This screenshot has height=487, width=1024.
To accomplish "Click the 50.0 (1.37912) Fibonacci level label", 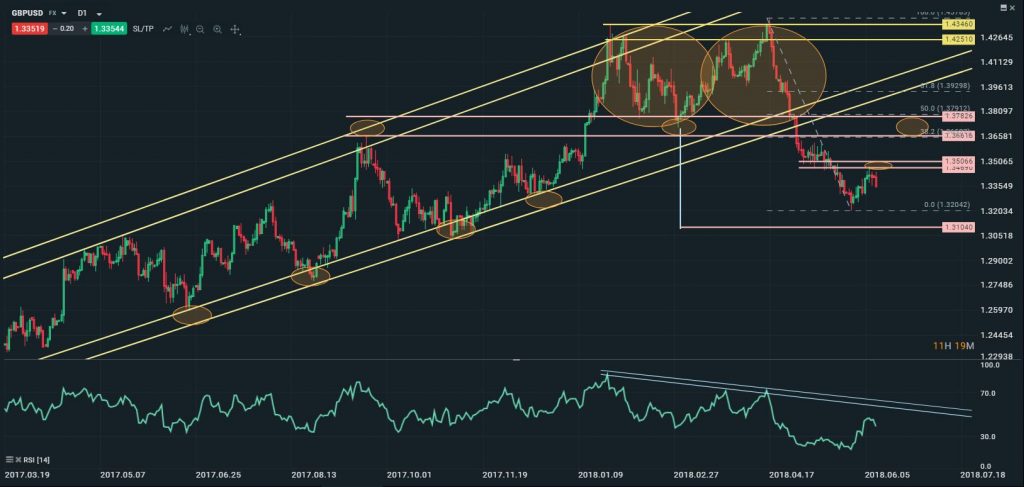I will (945, 108).
